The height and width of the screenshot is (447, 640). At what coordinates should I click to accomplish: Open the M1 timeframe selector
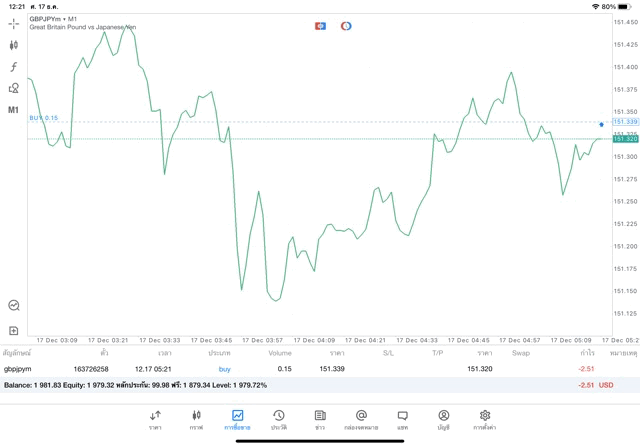coord(14,110)
